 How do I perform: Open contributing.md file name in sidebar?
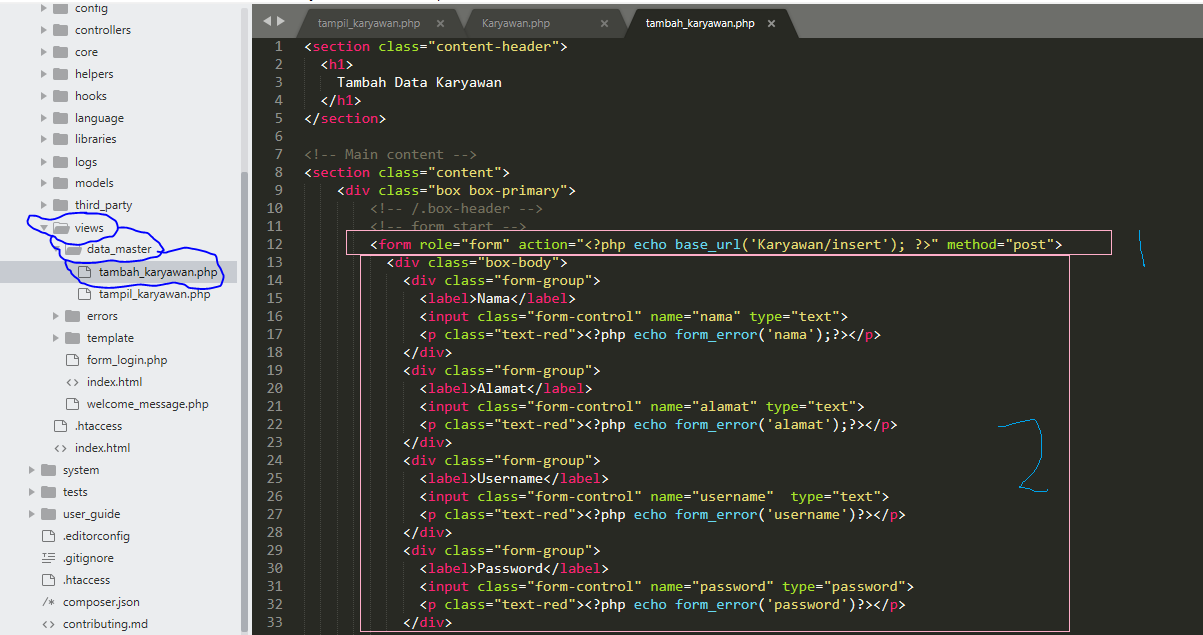coord(105,624)
